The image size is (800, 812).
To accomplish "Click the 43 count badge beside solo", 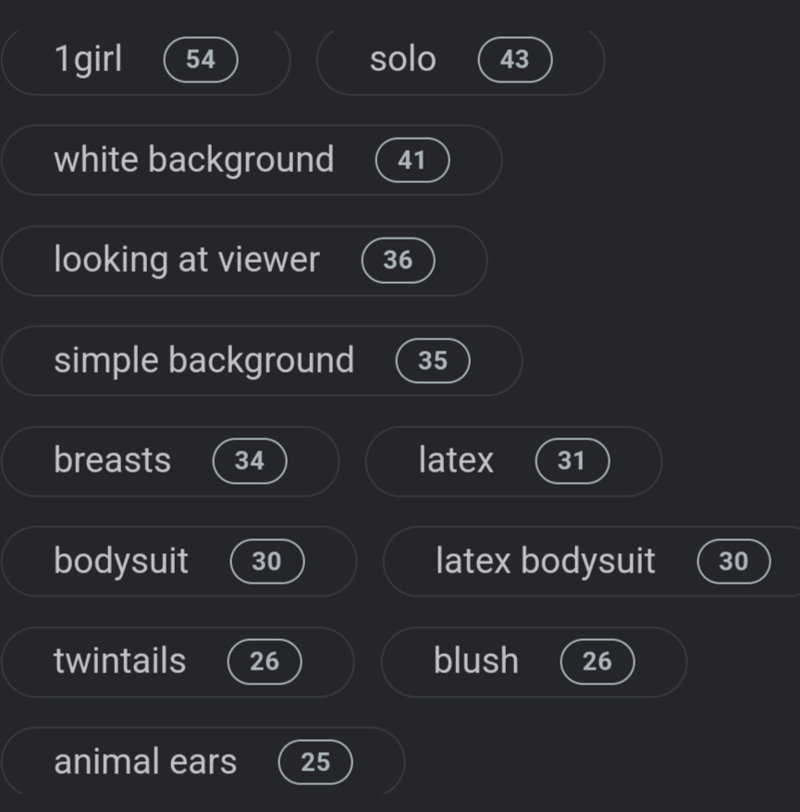I will (515, 60).
